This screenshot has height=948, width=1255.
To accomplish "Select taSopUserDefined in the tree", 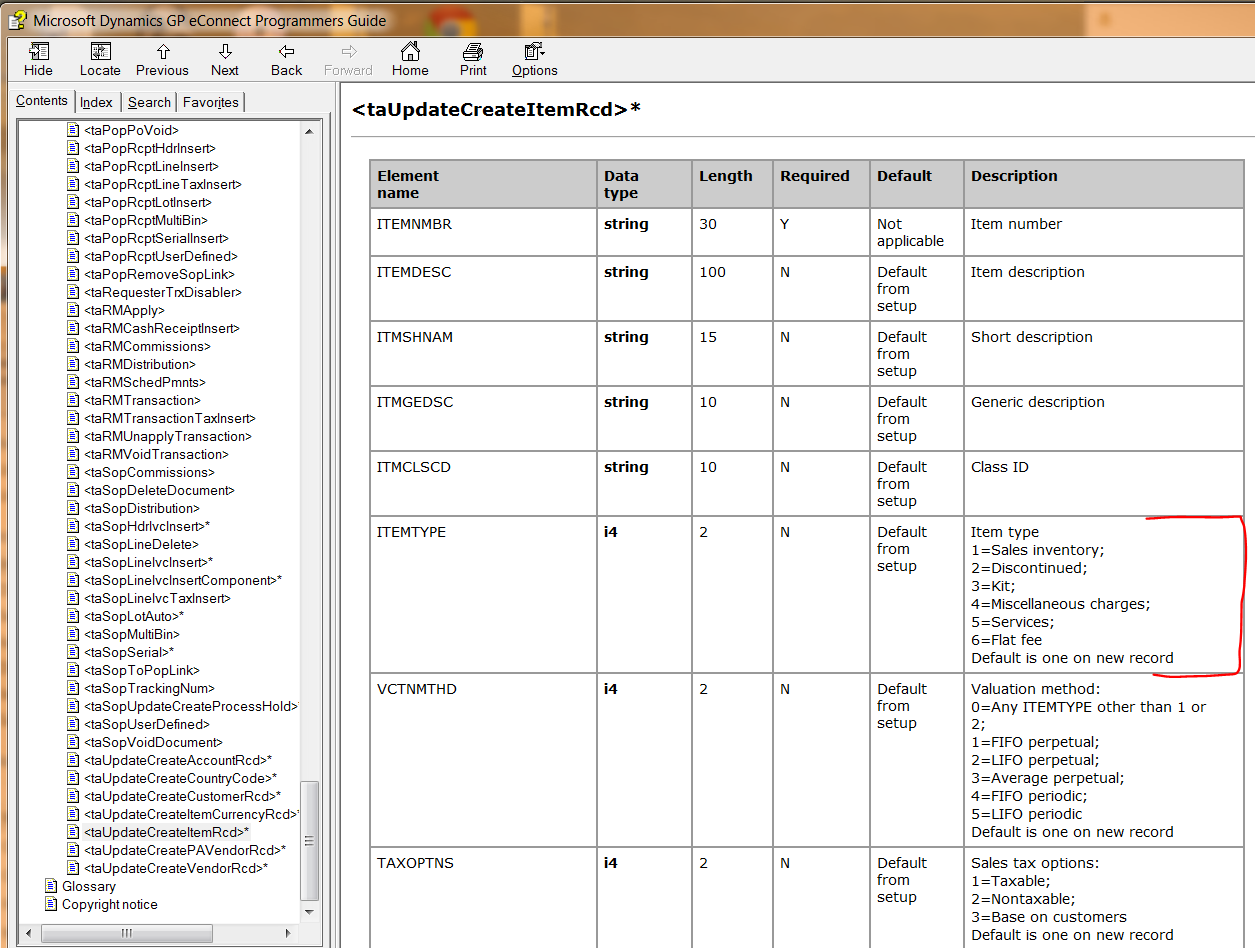I will (147, 724).
